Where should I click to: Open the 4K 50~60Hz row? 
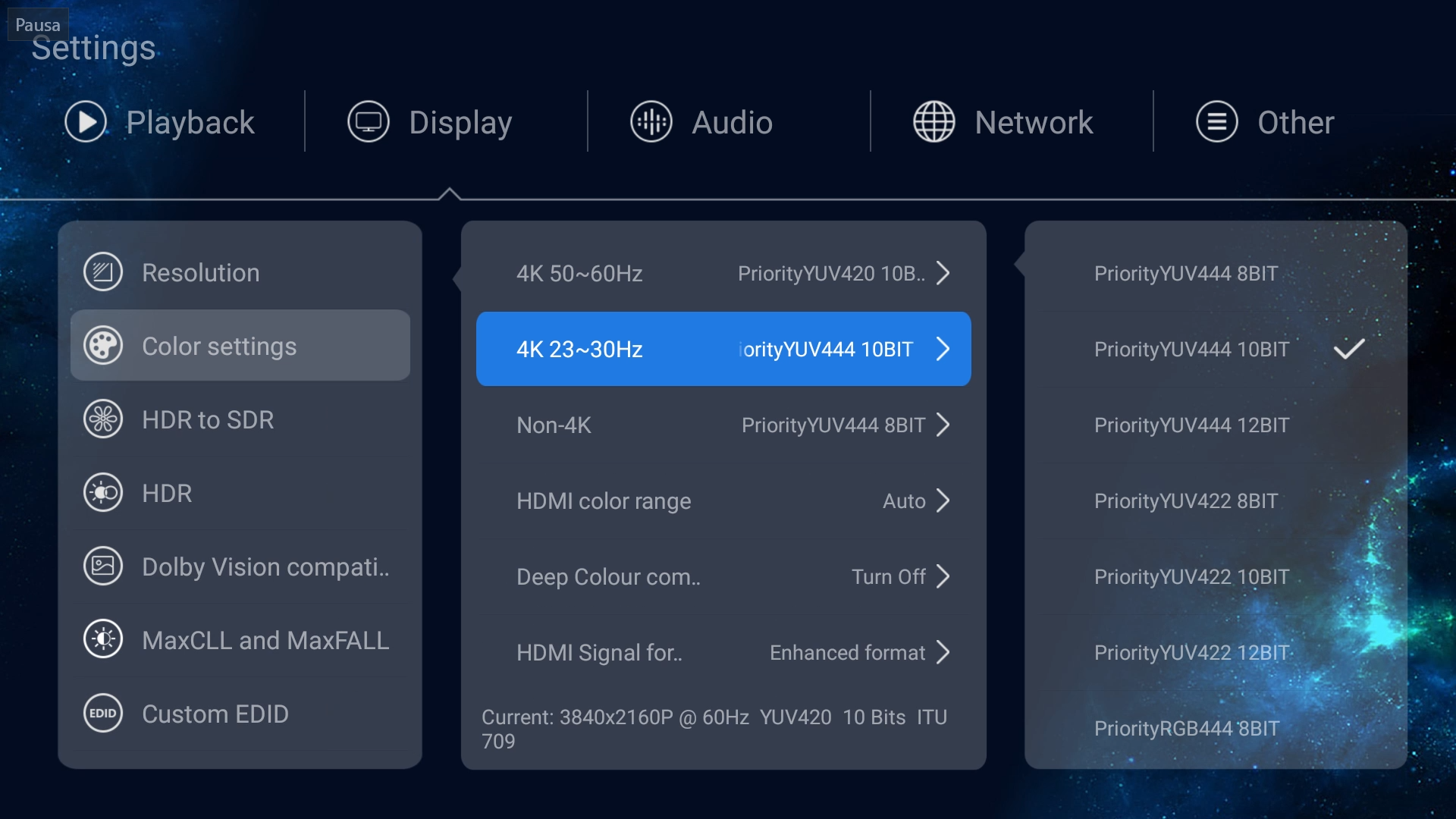pyautogui.click(x=723, y=273)
